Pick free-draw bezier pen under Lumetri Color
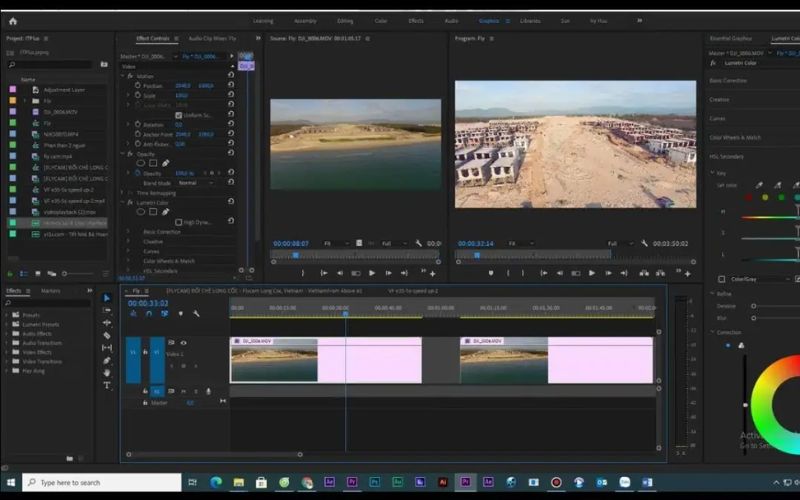 click(165, 212)
